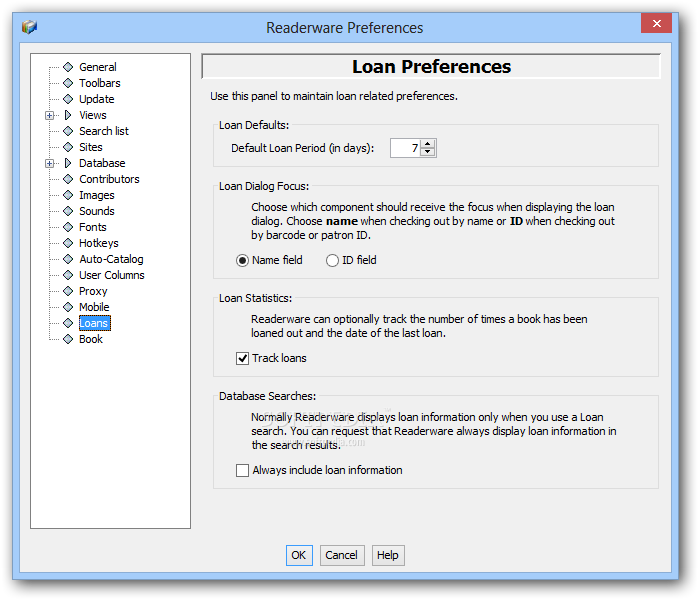Image resolution: width=699 pixels, height=600 pixels.
Task: Open Help for loan preferences
Action: tap(388, 555)
